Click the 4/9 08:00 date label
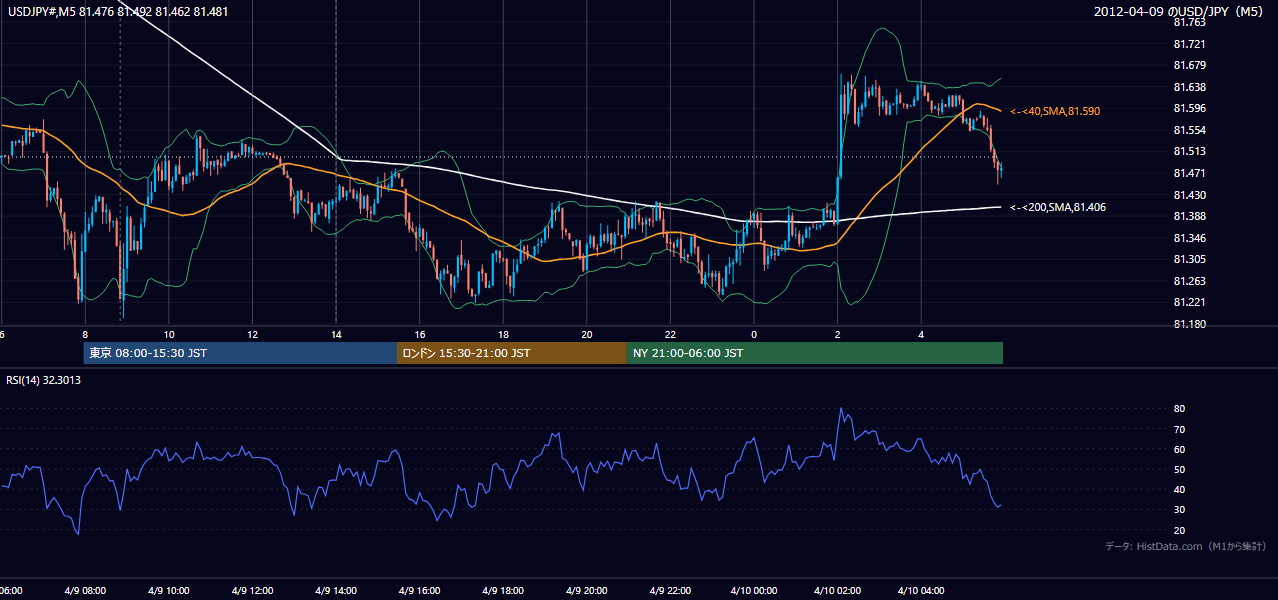Image resolution: width=1278 pixels, height=600 pixels. click(86, 590)
